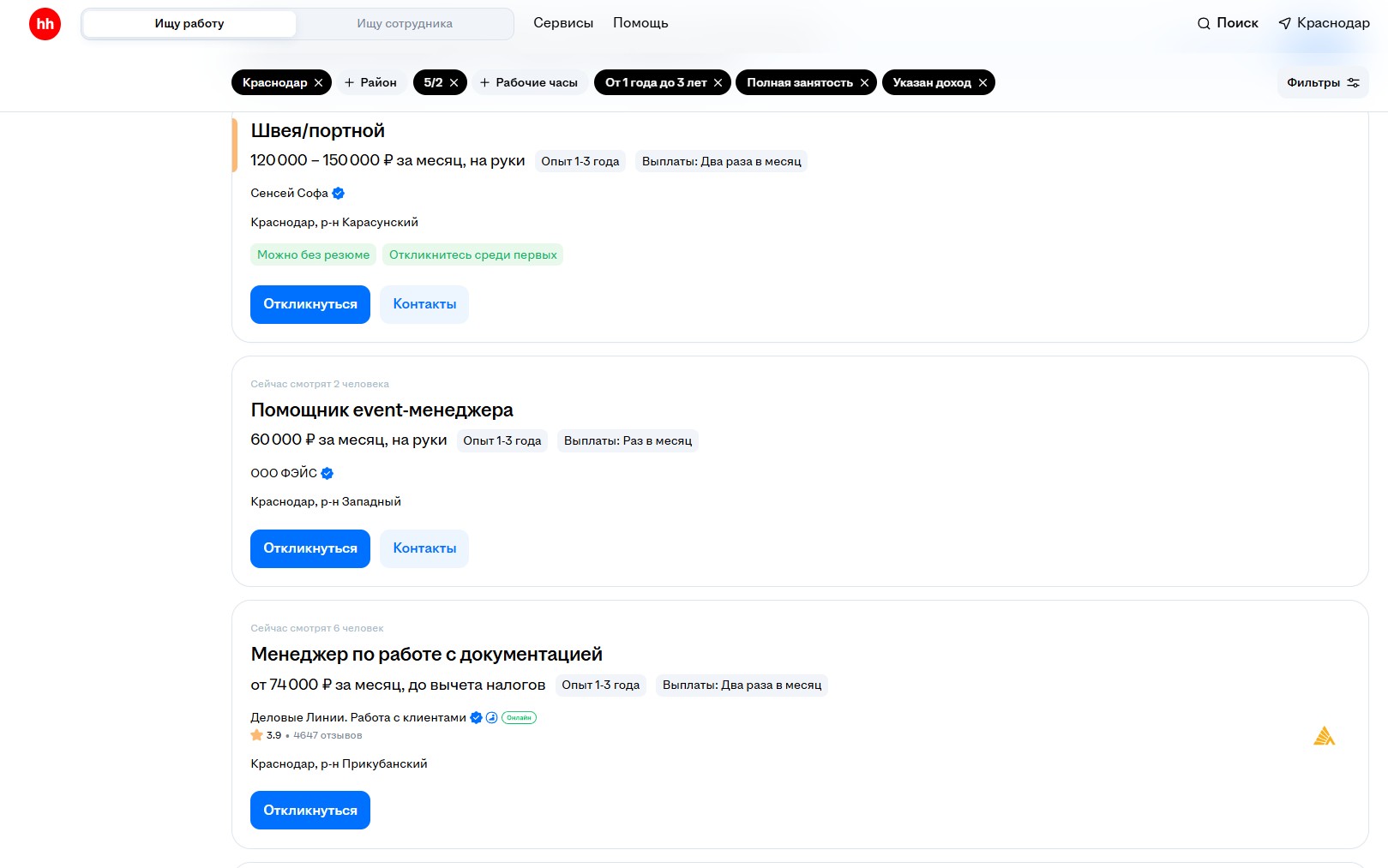Show "Контакты" for Помощник event-менеджера

pos(424,548)
